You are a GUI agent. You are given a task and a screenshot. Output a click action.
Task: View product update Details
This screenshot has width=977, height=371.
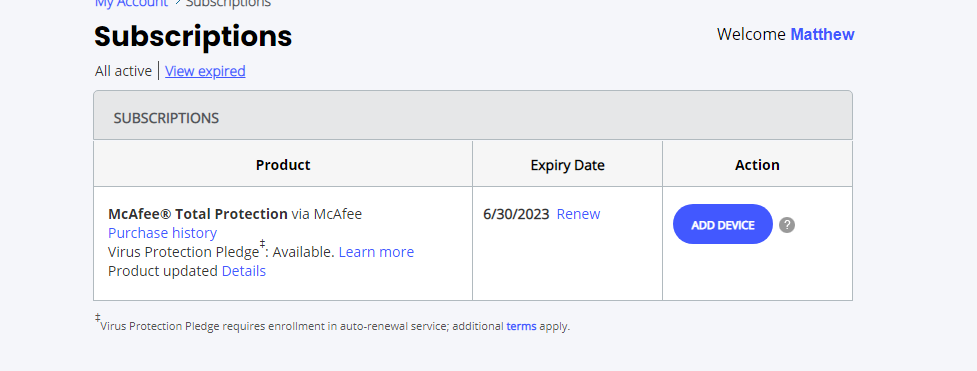point(244,271)
